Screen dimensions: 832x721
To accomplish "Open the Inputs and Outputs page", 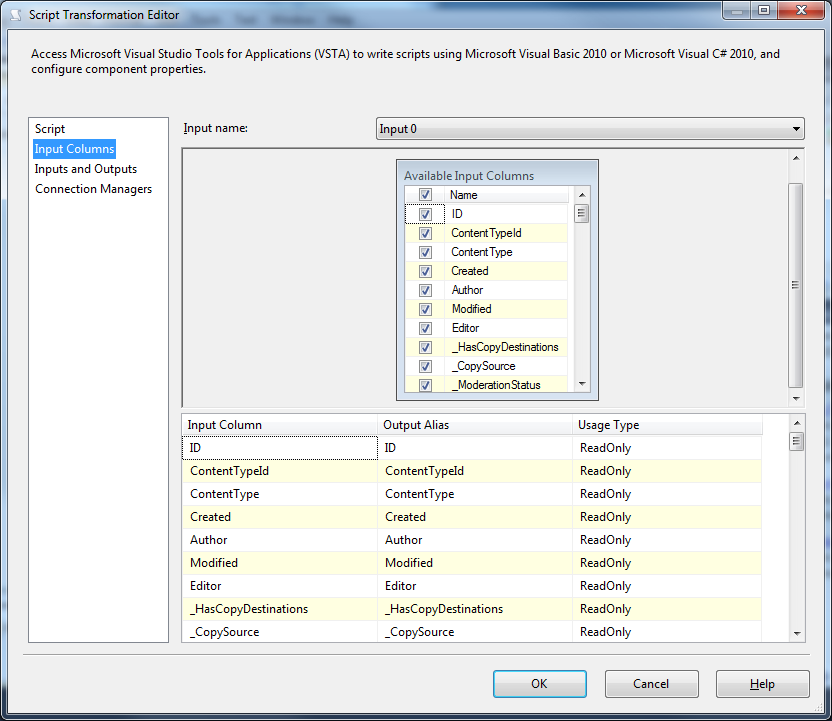I will click(86, 169).
